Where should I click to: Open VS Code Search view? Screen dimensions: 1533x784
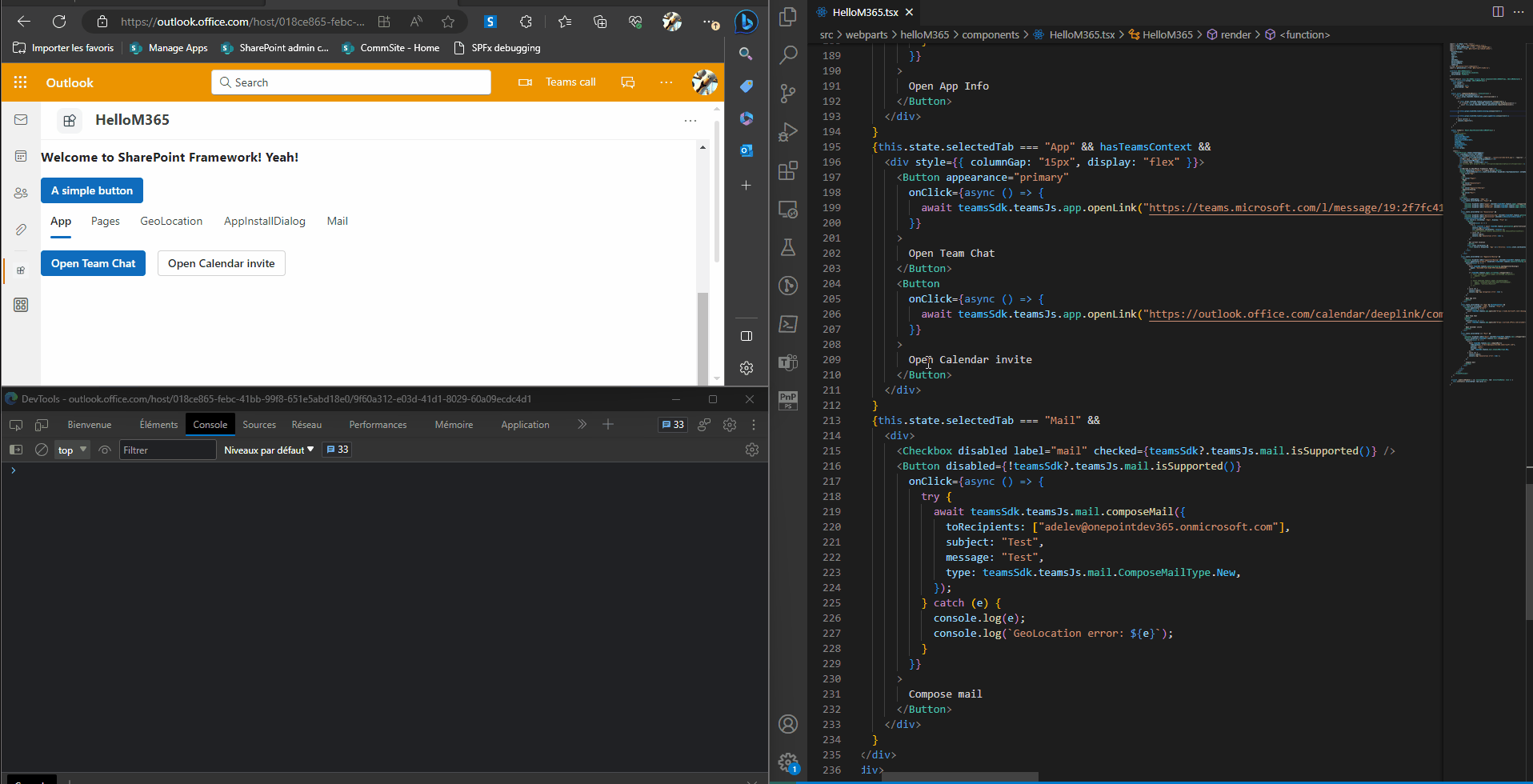pos(788,54)
